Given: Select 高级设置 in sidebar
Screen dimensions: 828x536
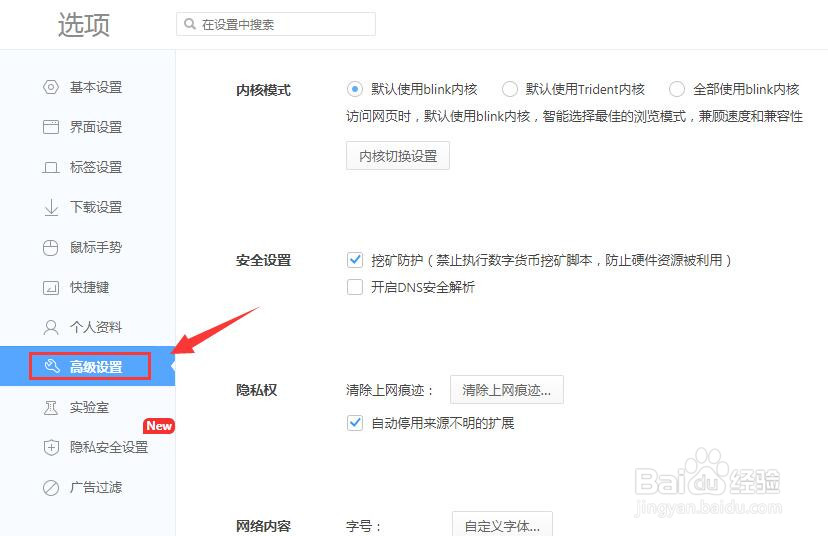Looking at the screenshot, I should 88,366.
